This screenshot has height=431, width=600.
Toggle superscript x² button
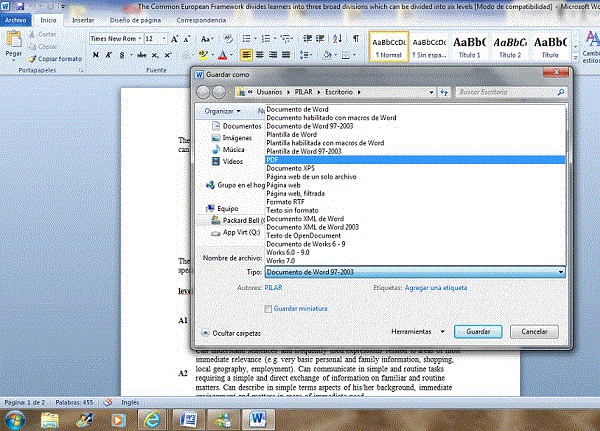click(168, 55)
